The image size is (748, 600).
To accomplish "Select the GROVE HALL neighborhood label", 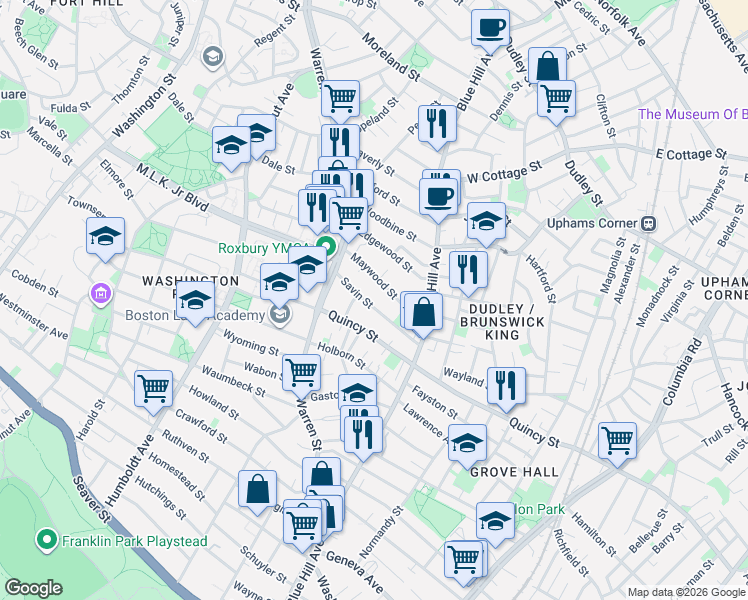I will [x=514, y=472].
